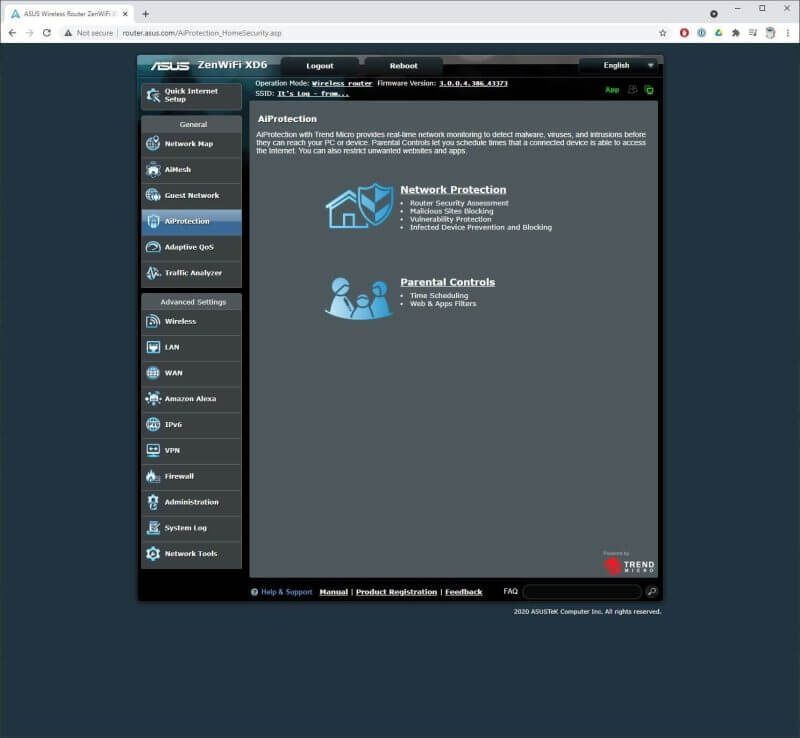Click the WAN globe icon
This screenshot has width=800, height=738.
[153, 373]
